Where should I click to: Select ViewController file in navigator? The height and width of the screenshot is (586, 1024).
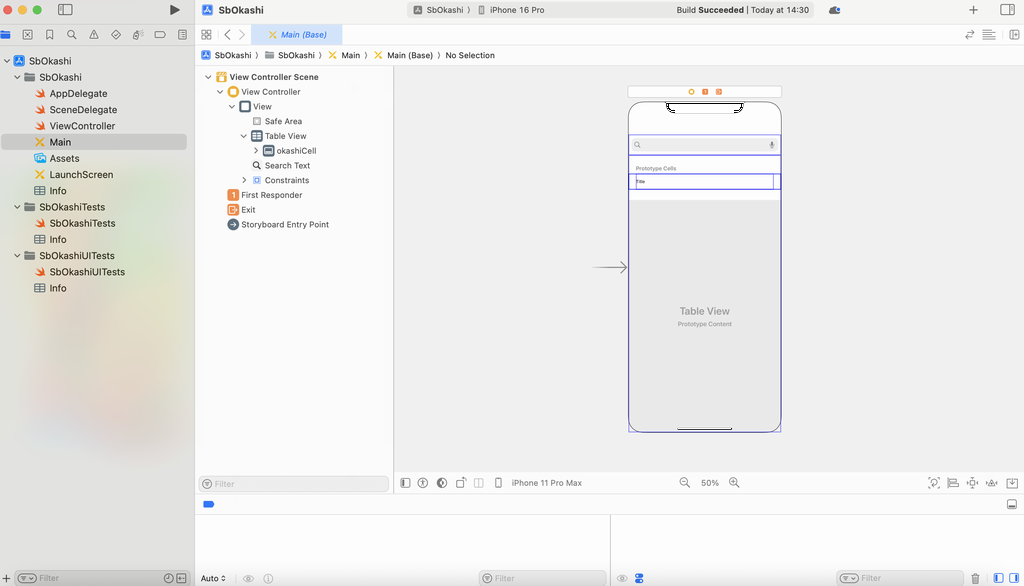[82, 126]
